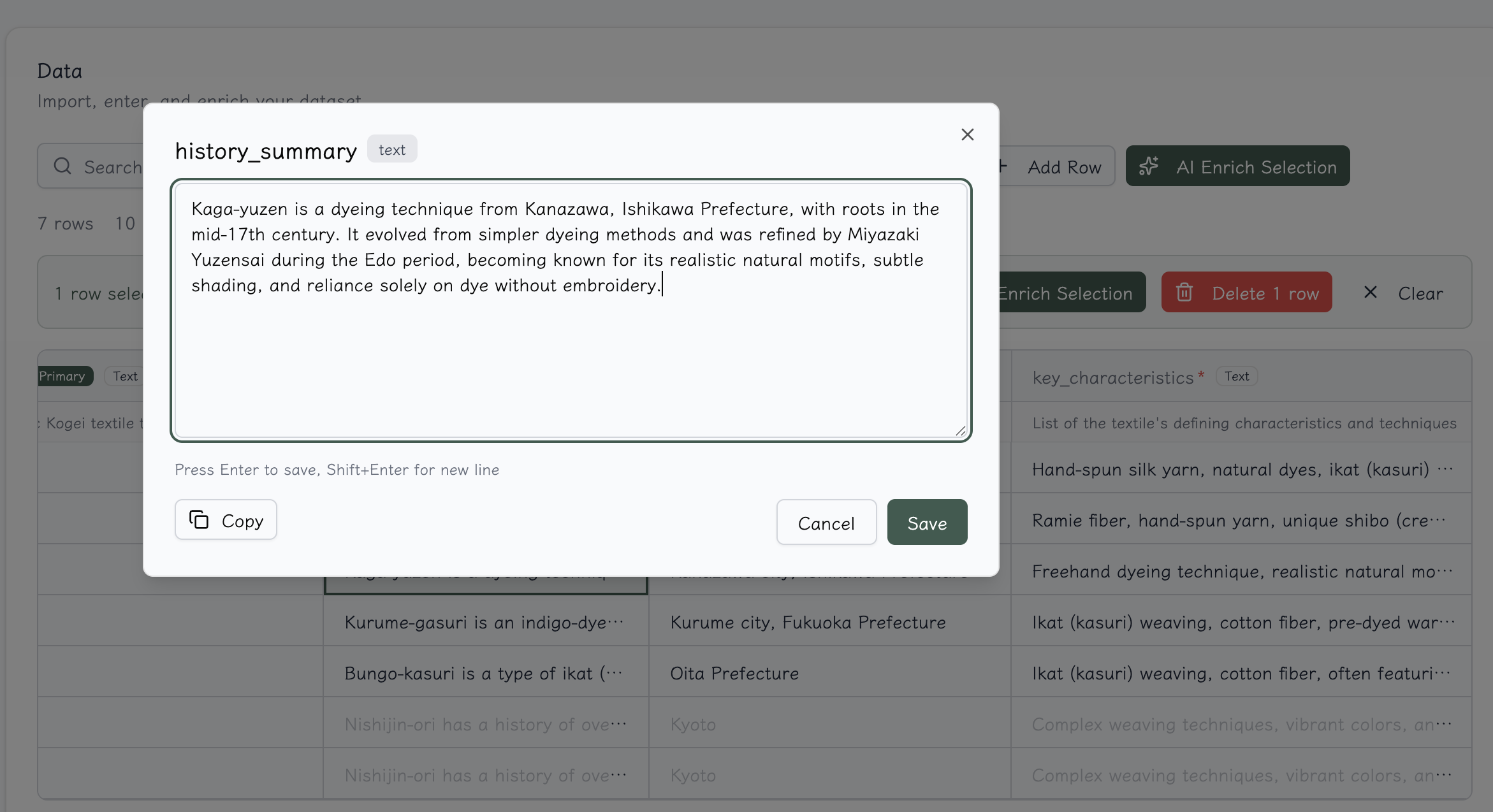Cancel the history_summary edit

(x=826, y=523)
